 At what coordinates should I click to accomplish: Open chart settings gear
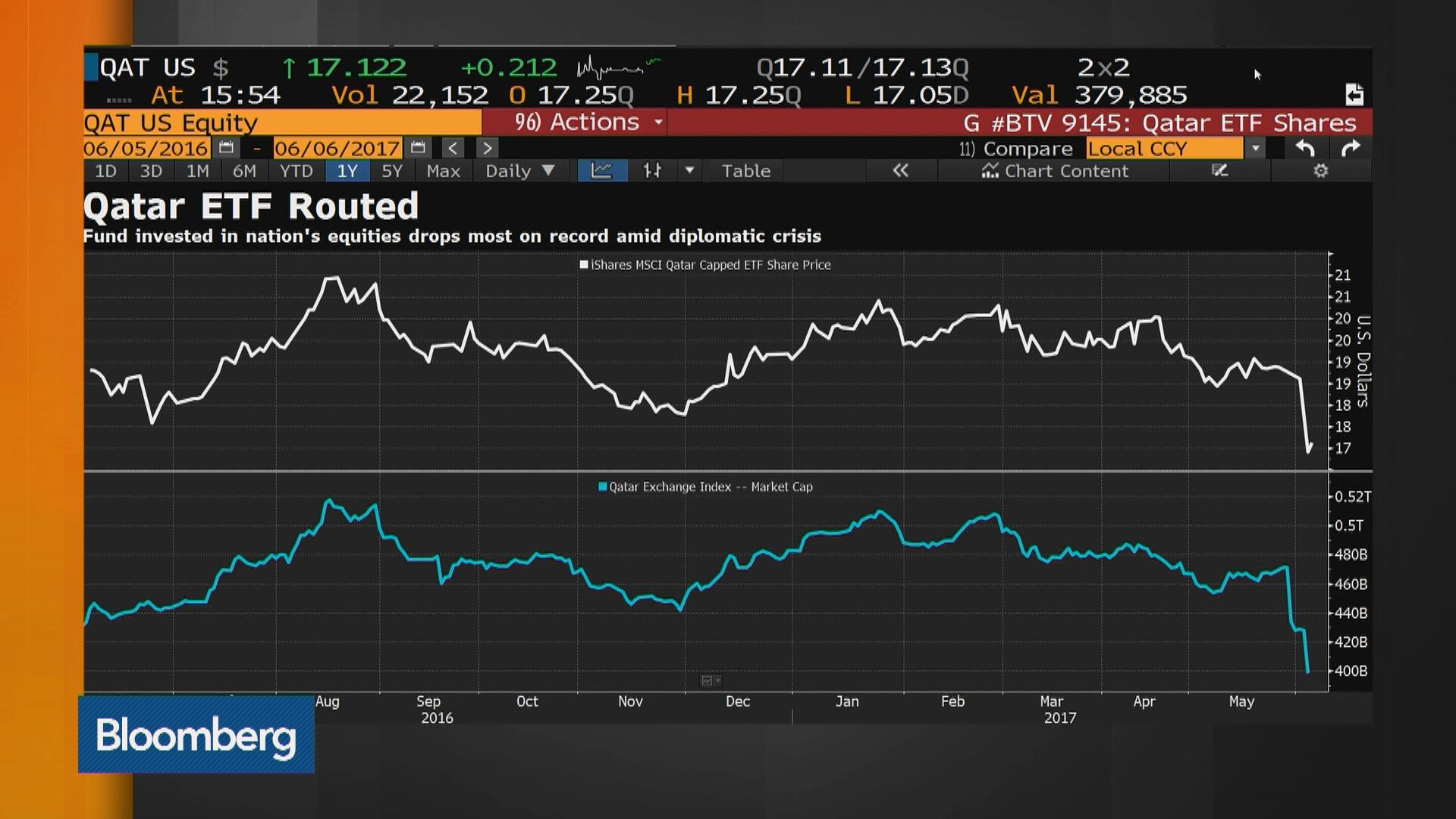pyautogui.click(x=1320, y=171)
